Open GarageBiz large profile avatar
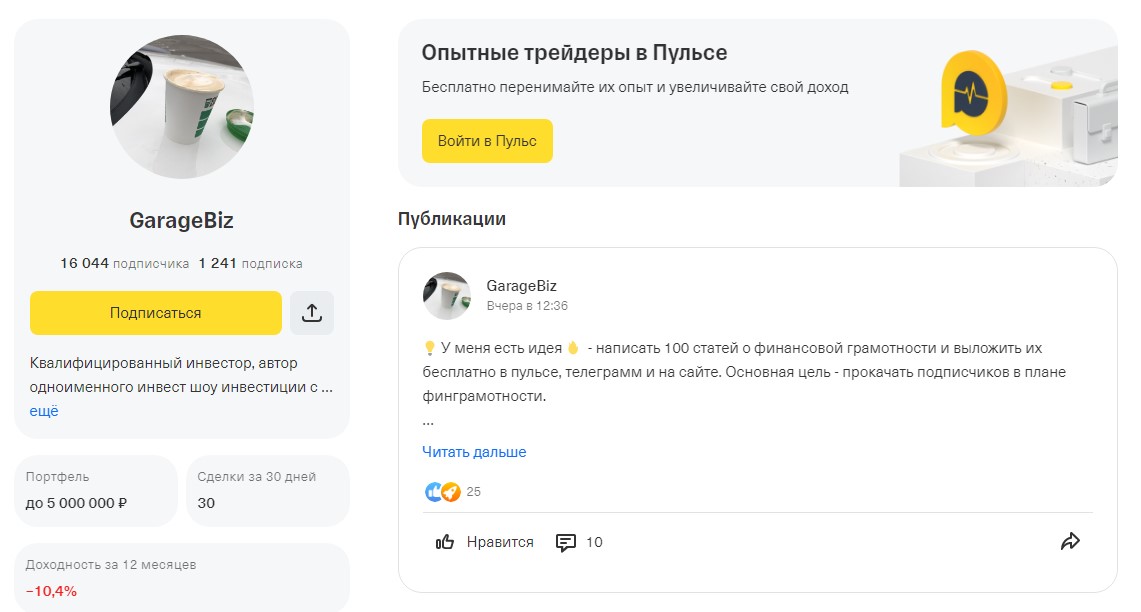The height and width of the screenshot is (612, 1141). [x=182, y=107]
